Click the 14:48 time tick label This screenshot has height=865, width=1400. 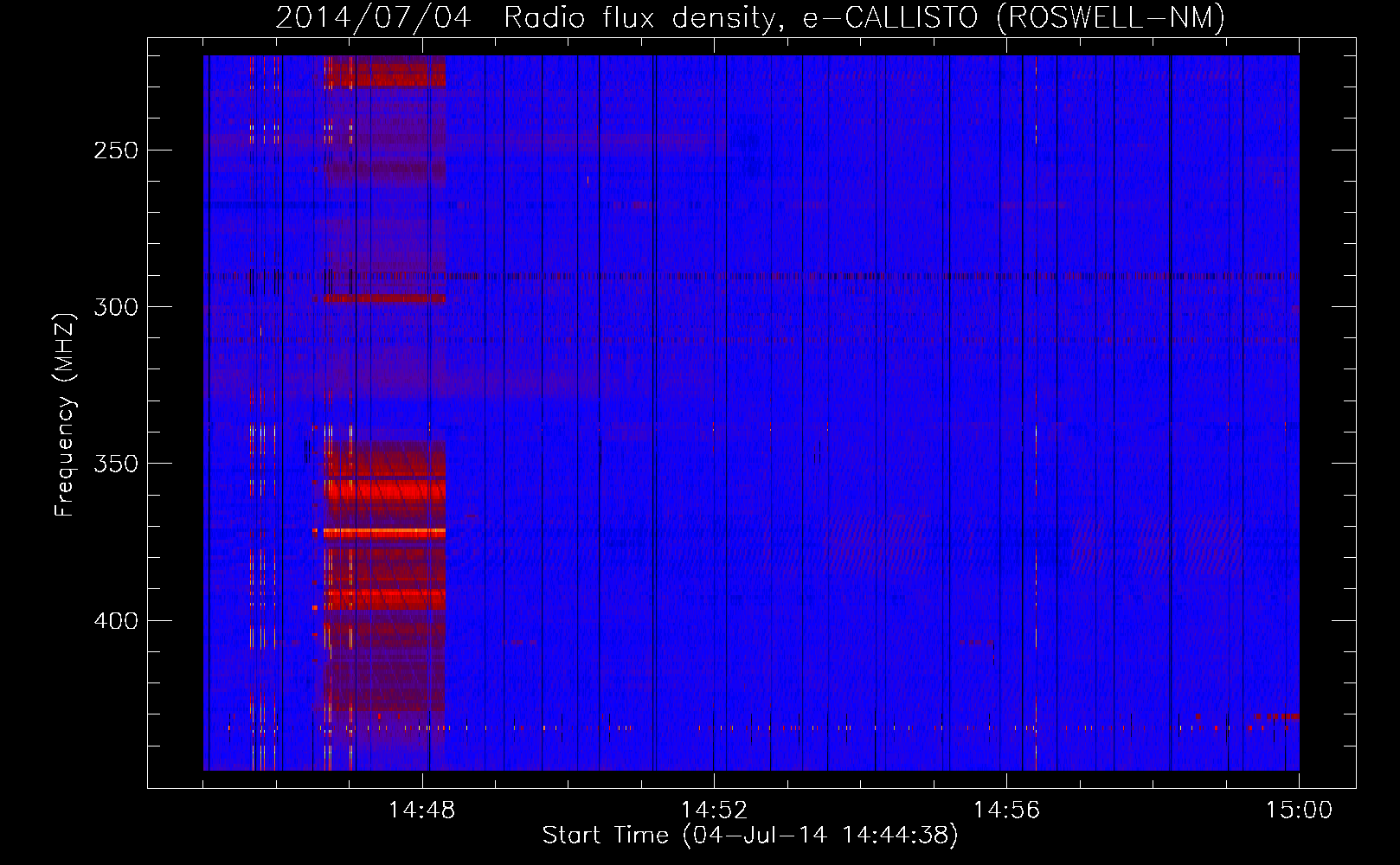coord(422,811)
